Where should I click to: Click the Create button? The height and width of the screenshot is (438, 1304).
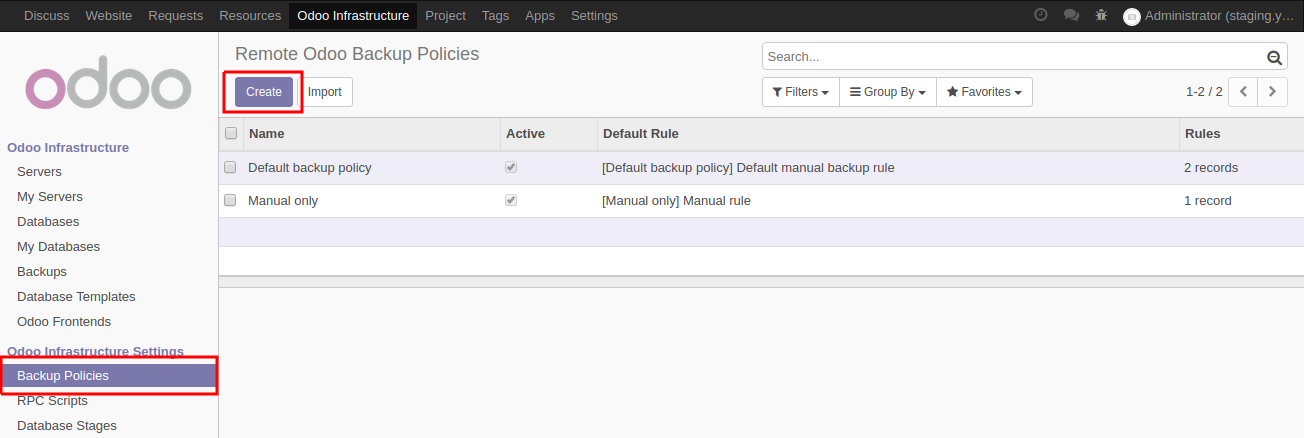[x=264, y=92]
